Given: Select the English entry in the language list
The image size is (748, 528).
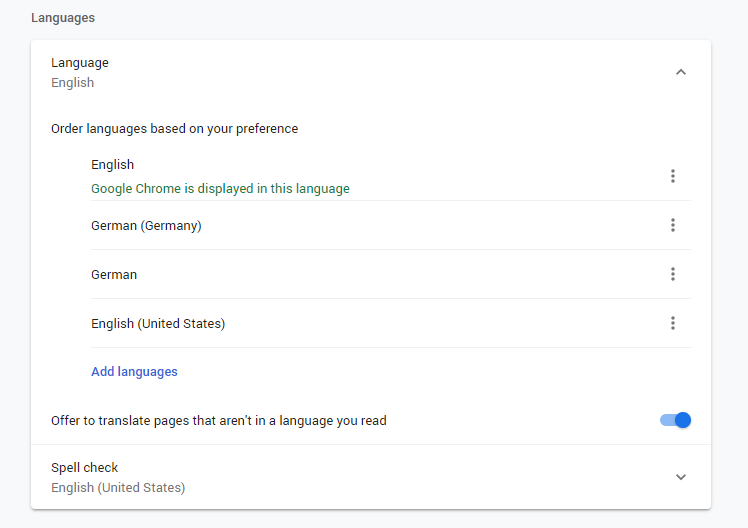Looking at the screenshot, I should point(112,165).
